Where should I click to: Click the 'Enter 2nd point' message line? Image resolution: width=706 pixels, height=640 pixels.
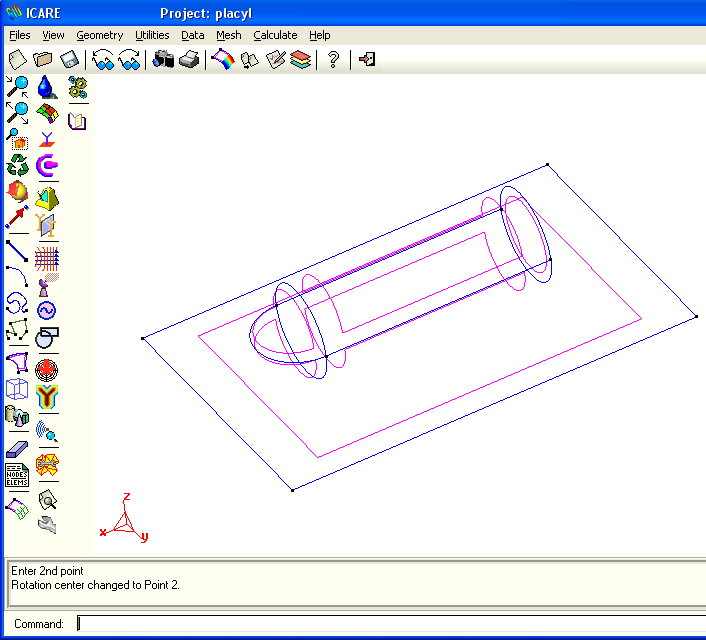[x=47, y=571]
